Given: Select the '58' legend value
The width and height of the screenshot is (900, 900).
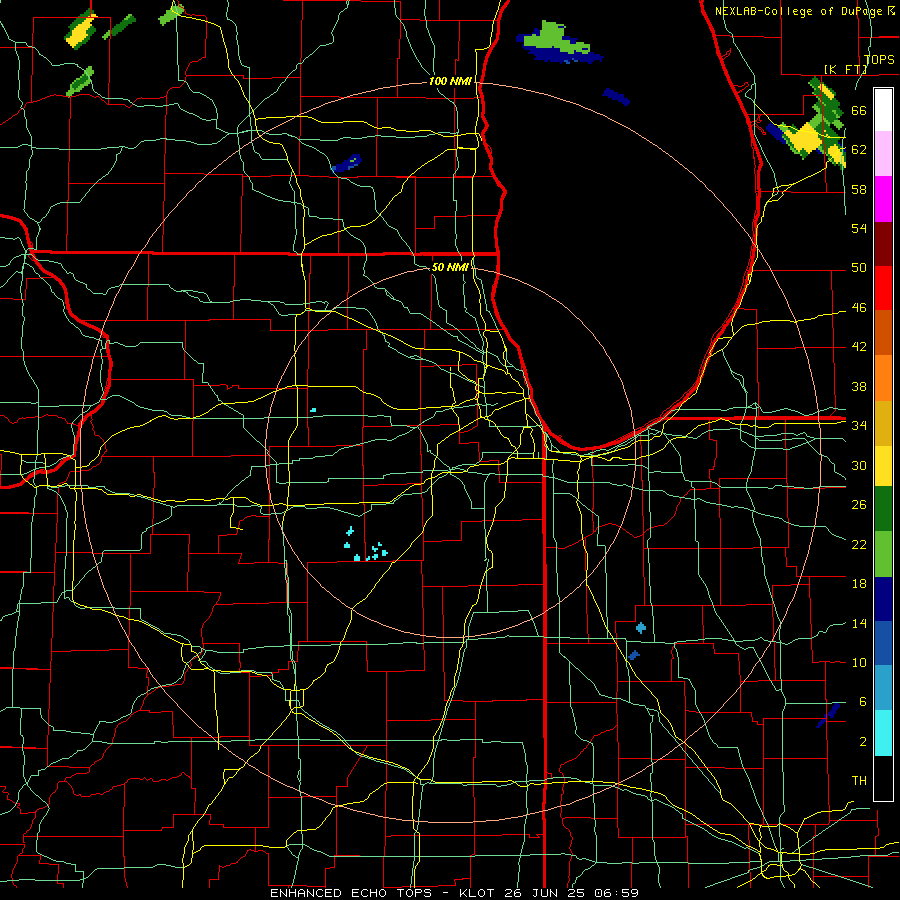Looking at the screenshot, I should [x=859, y=189].
